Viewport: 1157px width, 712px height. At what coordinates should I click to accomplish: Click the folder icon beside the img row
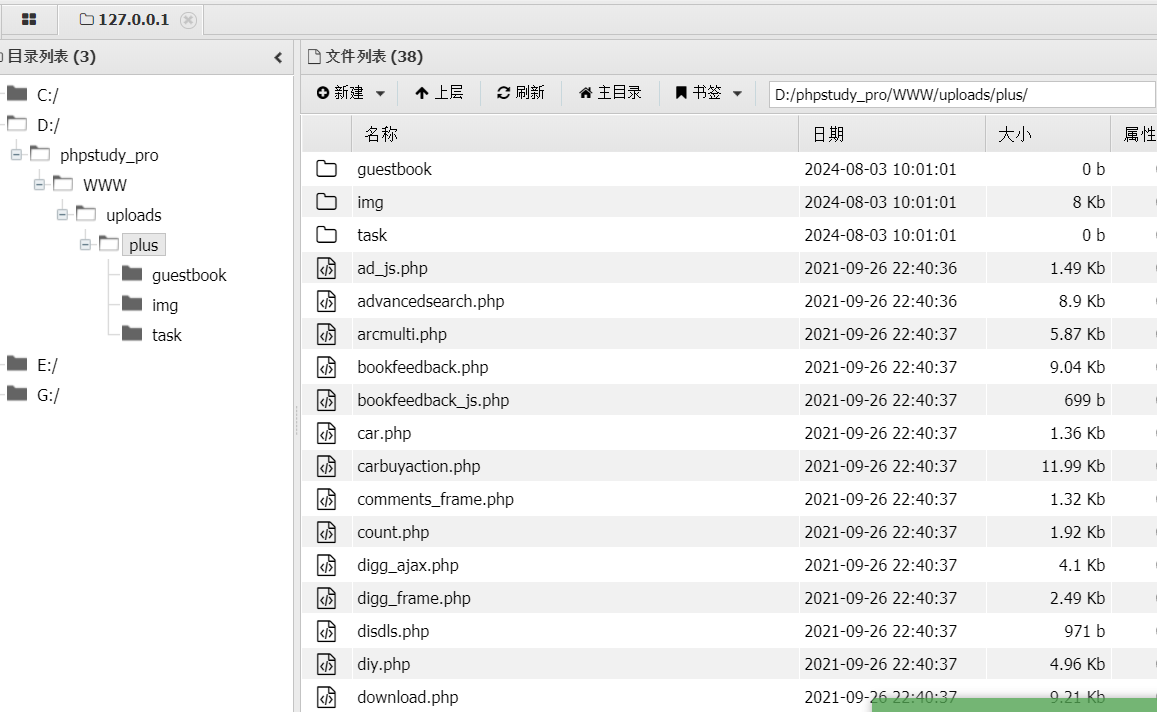point(327,202)
